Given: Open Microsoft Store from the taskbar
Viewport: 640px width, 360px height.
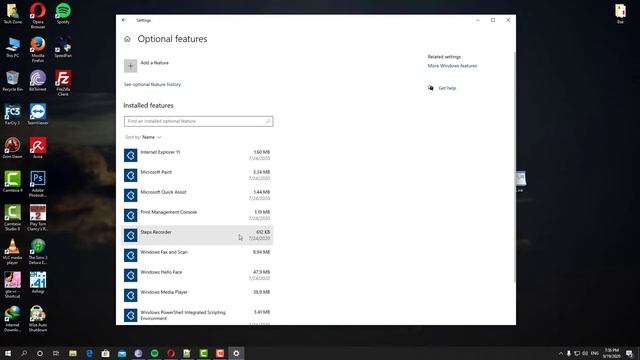Looking at the screenshot, I should click(x=105, y=353).
